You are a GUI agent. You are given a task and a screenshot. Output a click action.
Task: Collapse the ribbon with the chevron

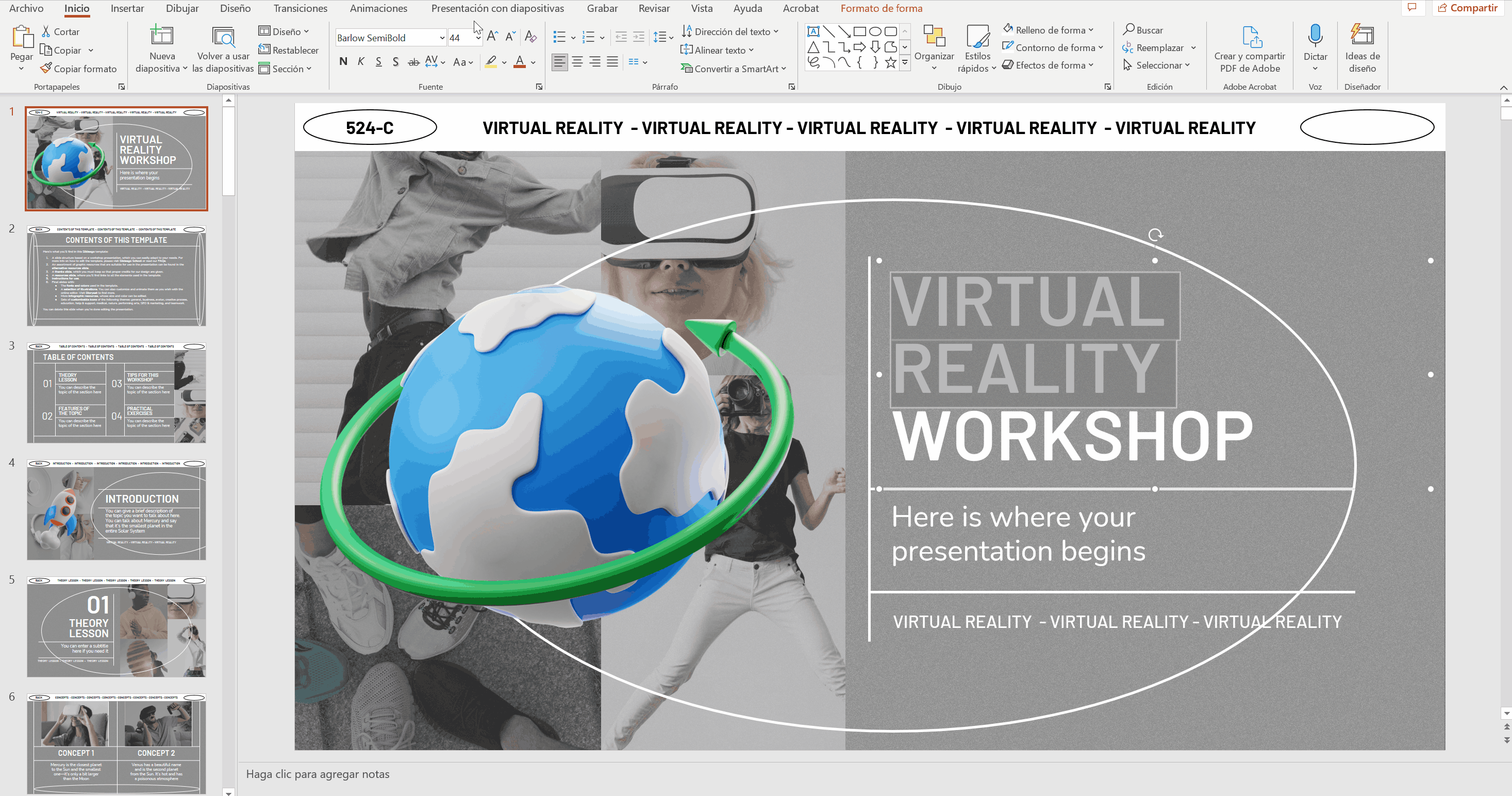pos(1503,87)
